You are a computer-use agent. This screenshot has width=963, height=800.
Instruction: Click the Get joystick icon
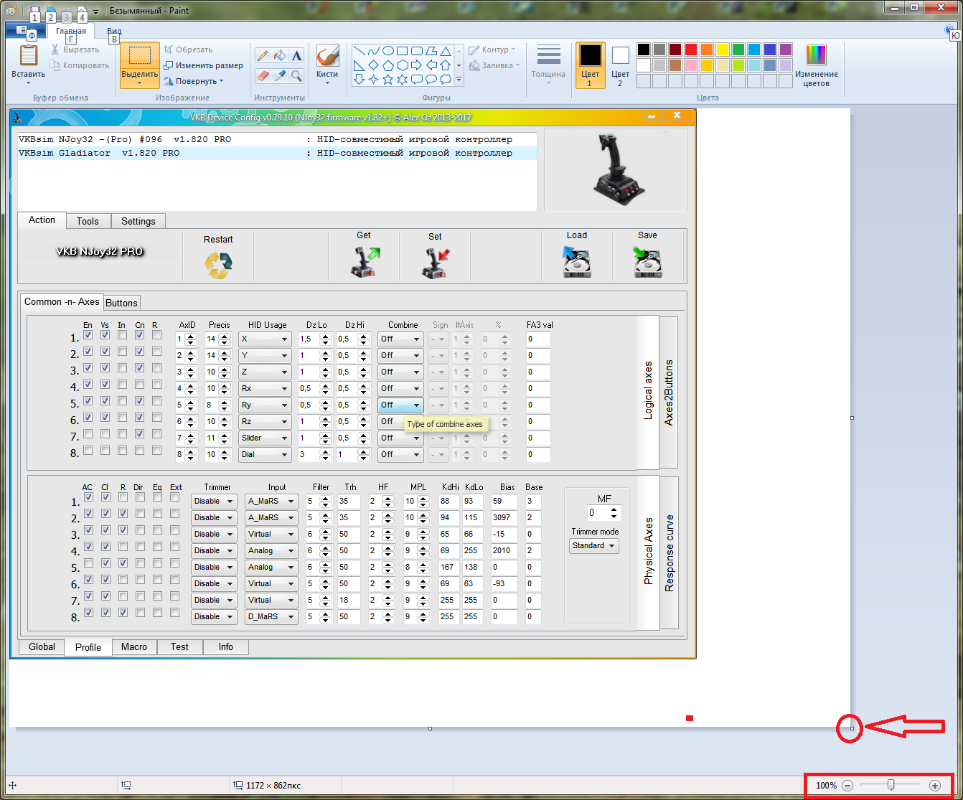(x=365, y=262)
